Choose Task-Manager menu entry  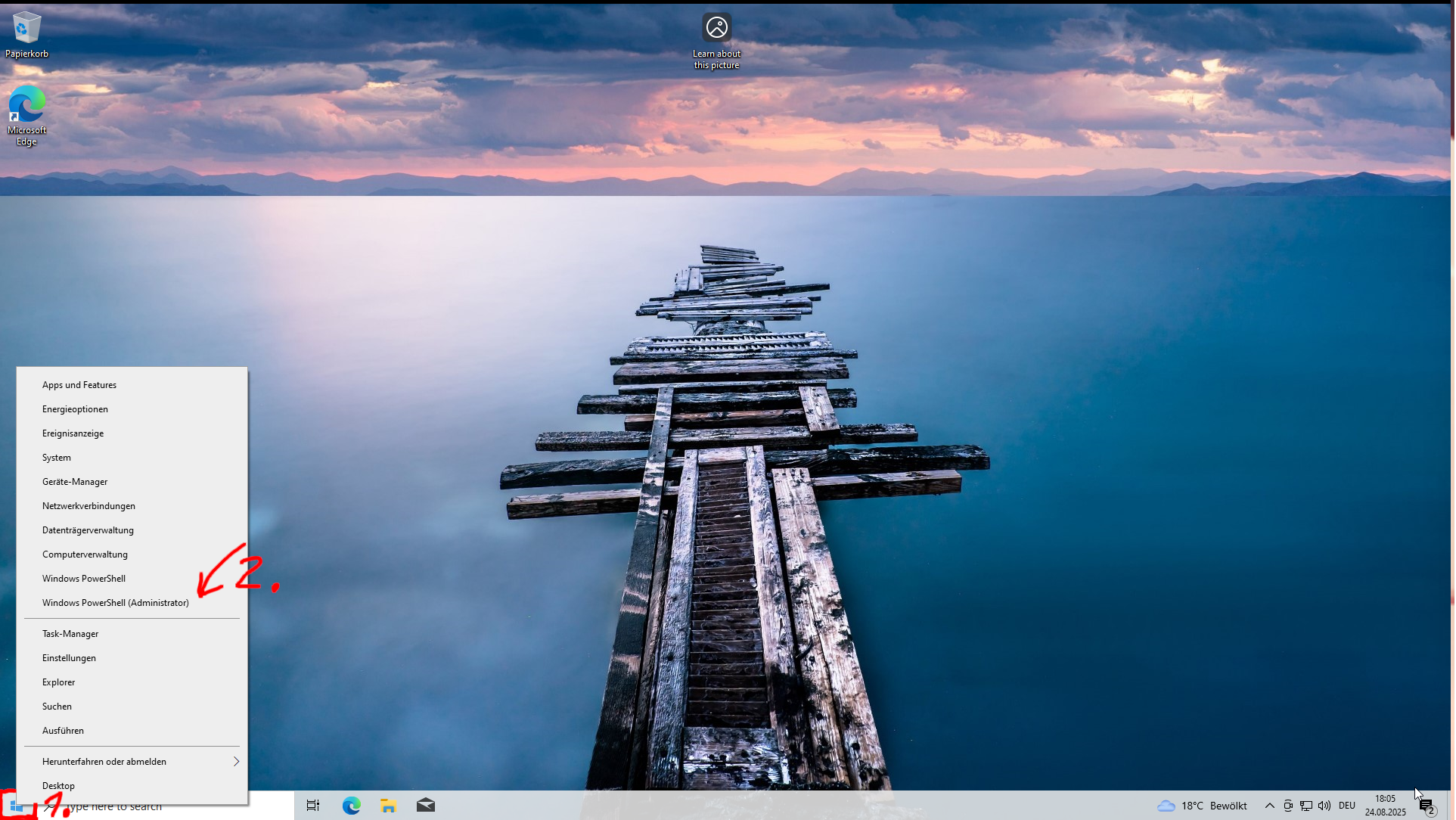point(70,634)
